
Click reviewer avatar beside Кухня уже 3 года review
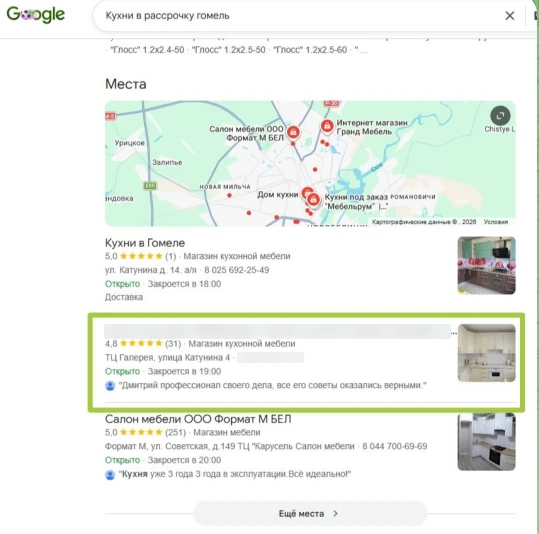110,475
